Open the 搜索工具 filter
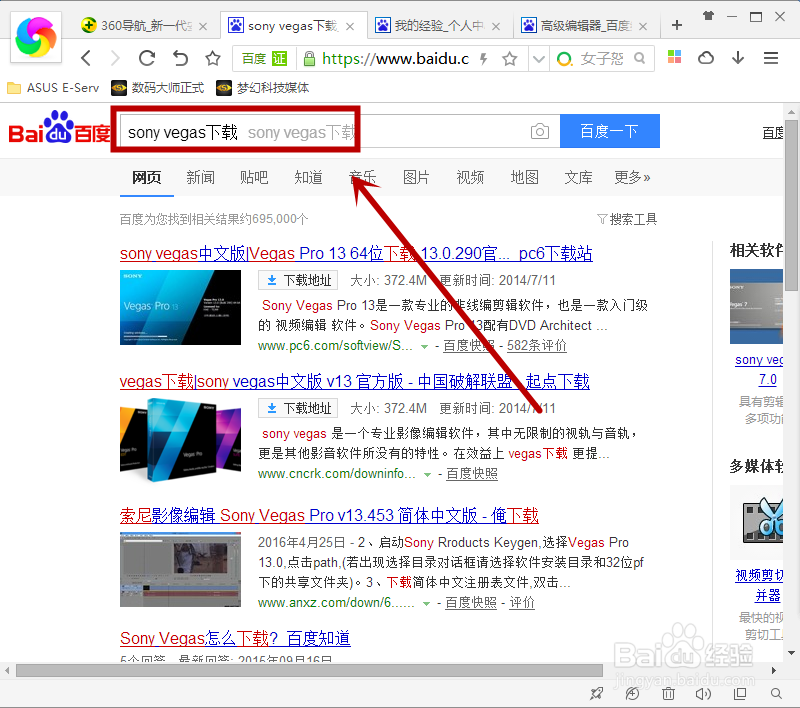Image resolution: width=800 pixels, height=708 pixels. tap(627, 219)
